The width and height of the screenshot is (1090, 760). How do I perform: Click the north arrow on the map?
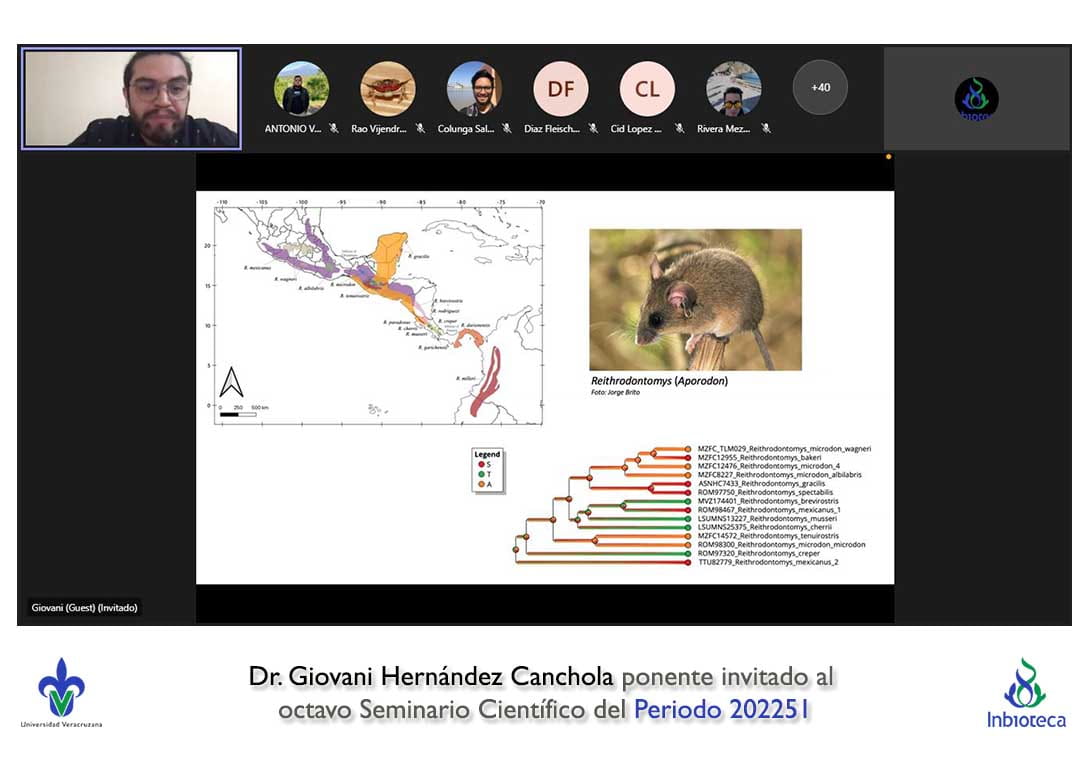(232, 383)
